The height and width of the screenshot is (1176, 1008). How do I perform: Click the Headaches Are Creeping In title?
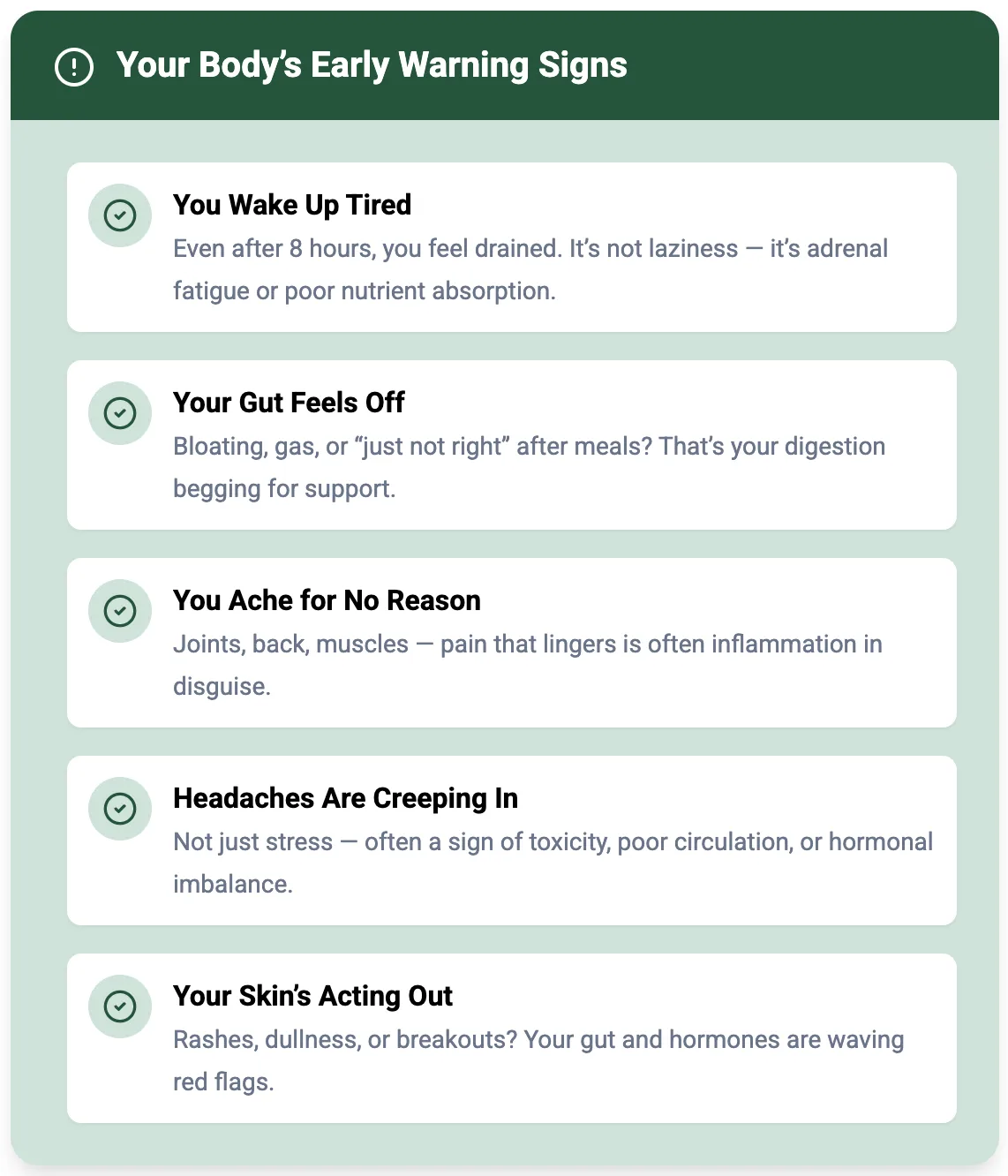tap(345, 798)
